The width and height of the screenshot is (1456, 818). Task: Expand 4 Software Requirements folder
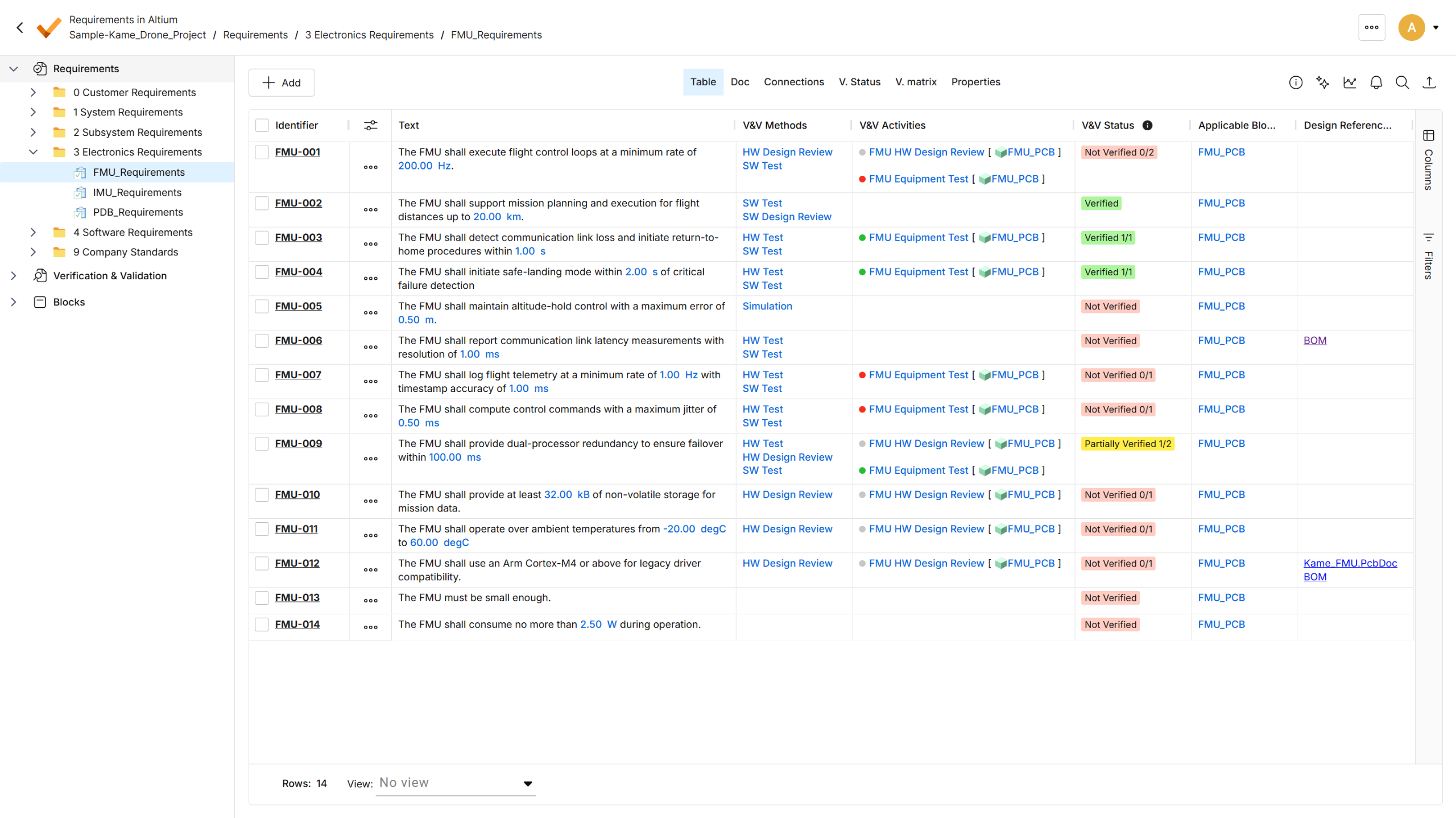point(33,232)
